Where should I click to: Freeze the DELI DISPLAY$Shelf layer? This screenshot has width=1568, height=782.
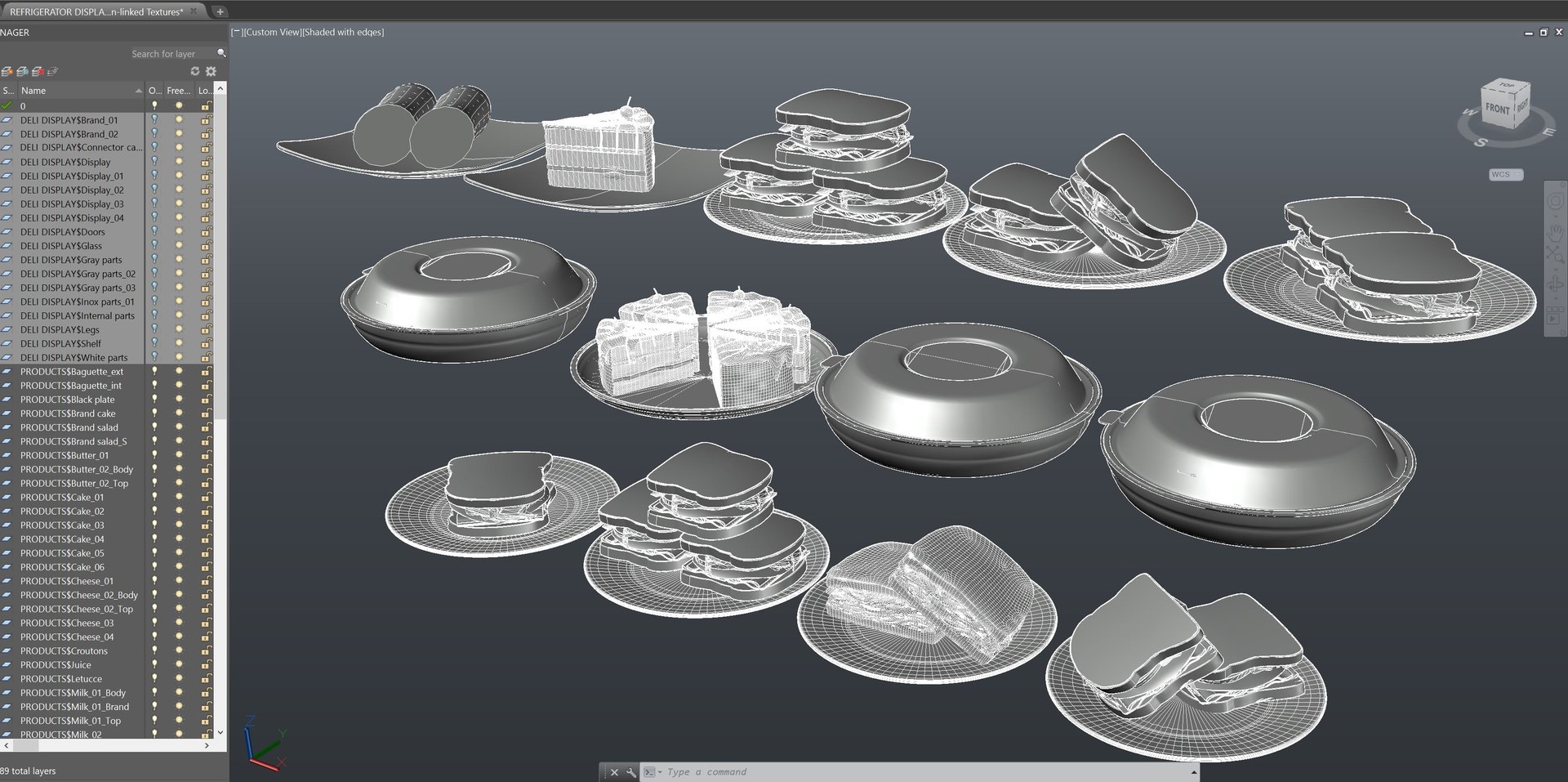pyautogui.click(x=179, y=343)
